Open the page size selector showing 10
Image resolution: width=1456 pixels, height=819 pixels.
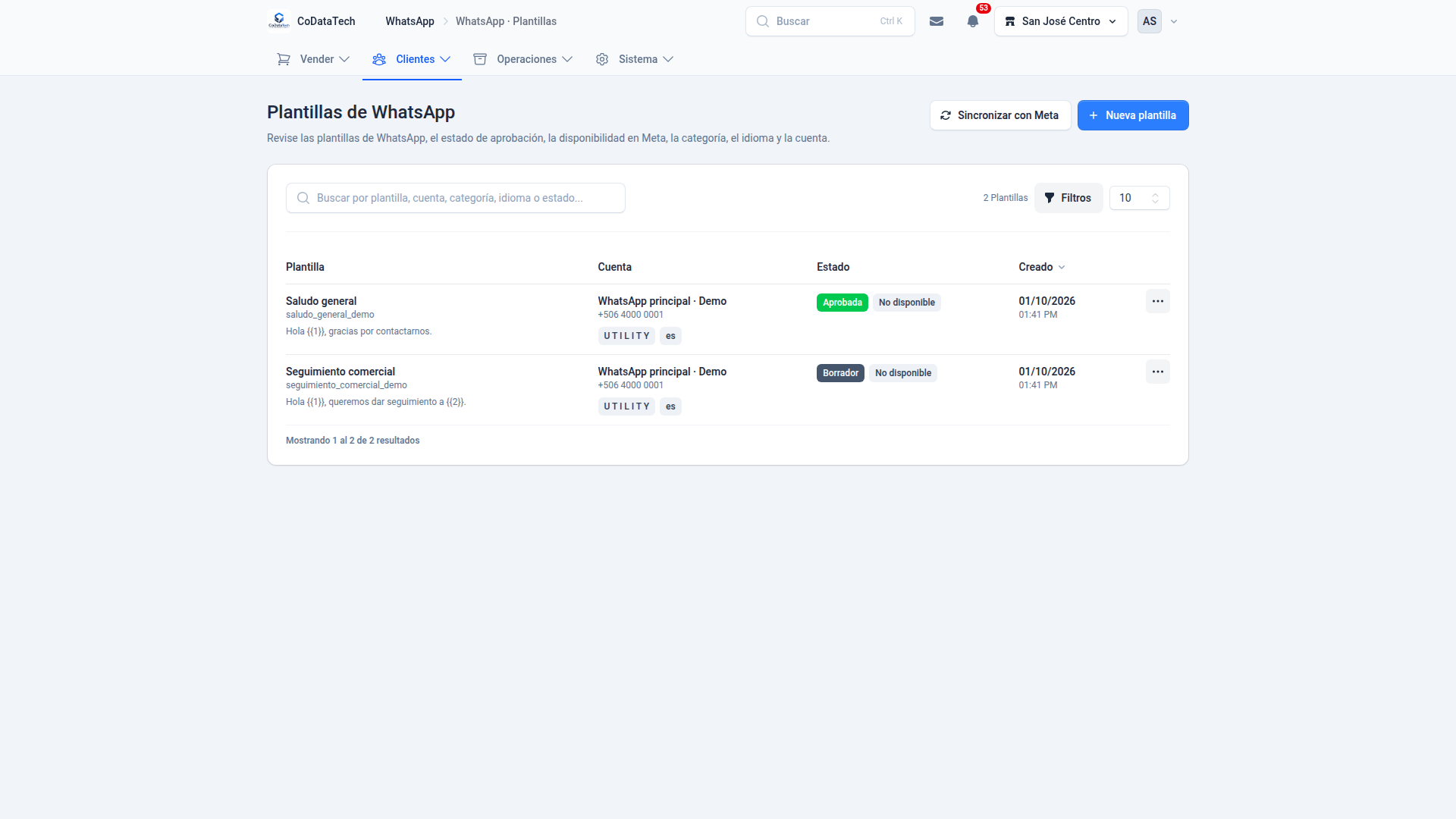[1139, 198]
